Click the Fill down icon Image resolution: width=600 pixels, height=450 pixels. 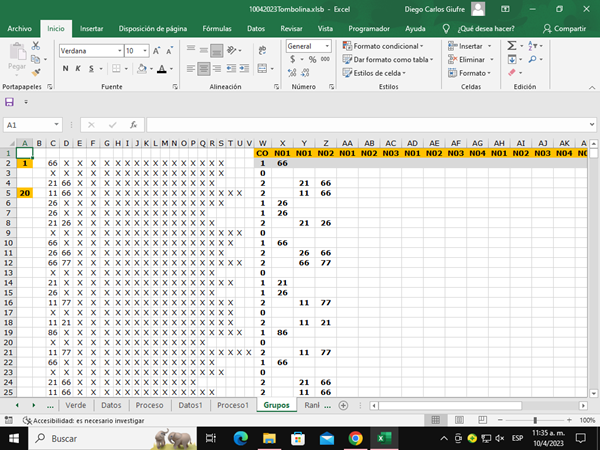(x=512, y=59)
